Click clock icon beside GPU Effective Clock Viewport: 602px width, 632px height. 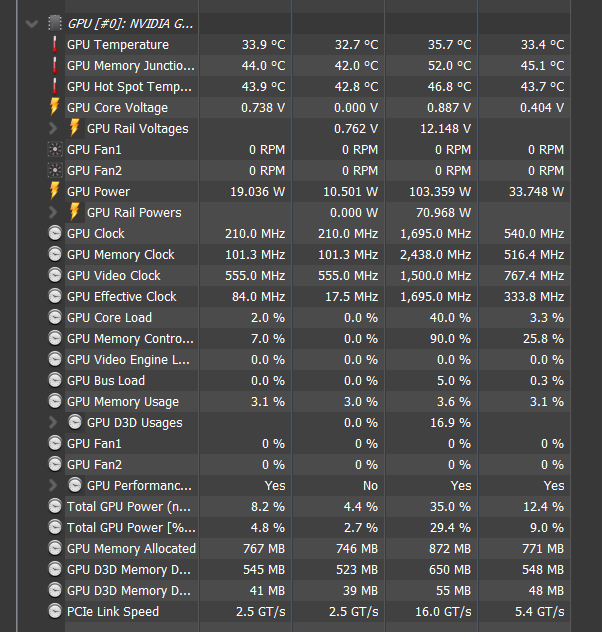[55, 296]
